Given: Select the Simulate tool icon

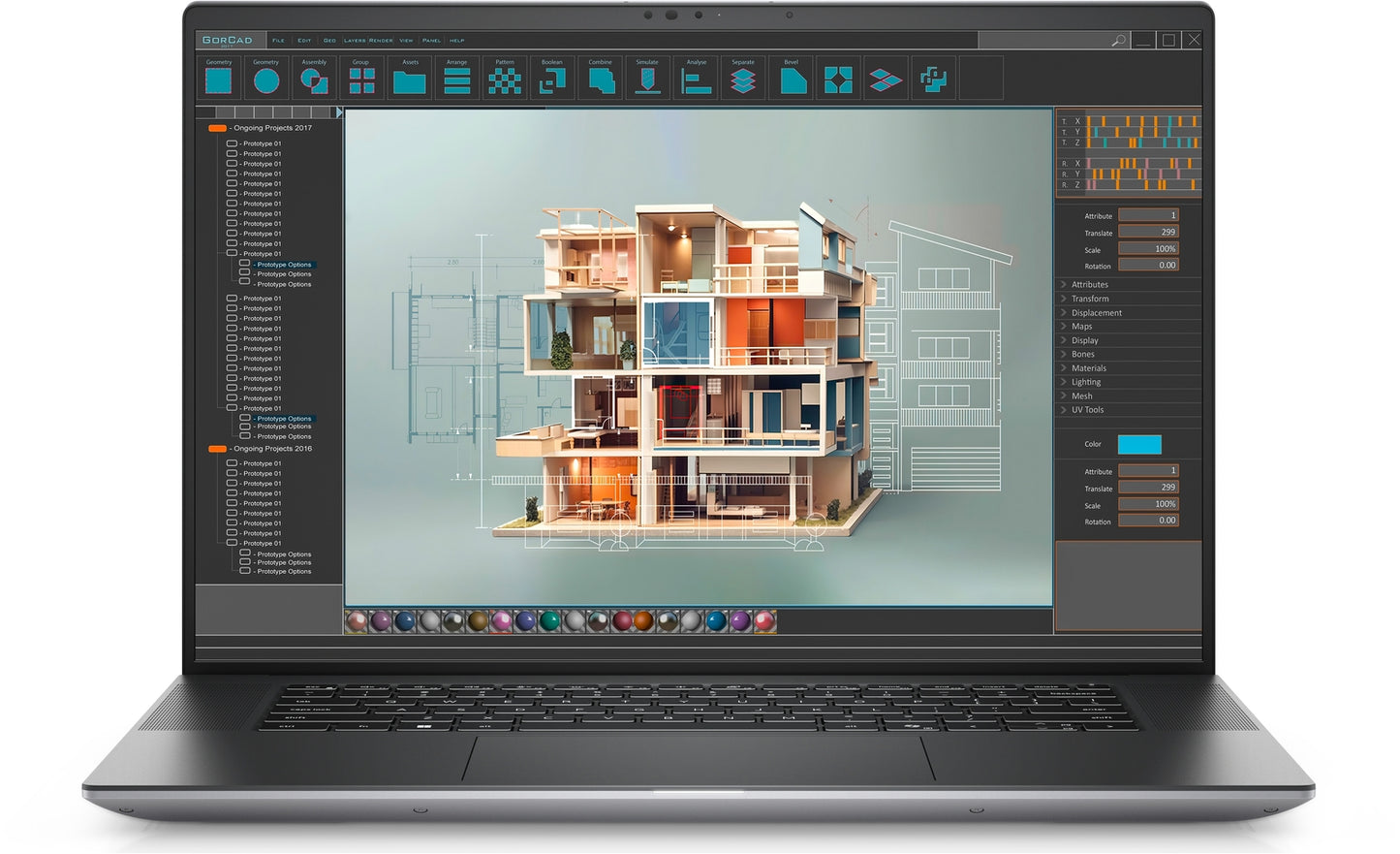Looking at the screenshot, I should click(x=647, y=80).
